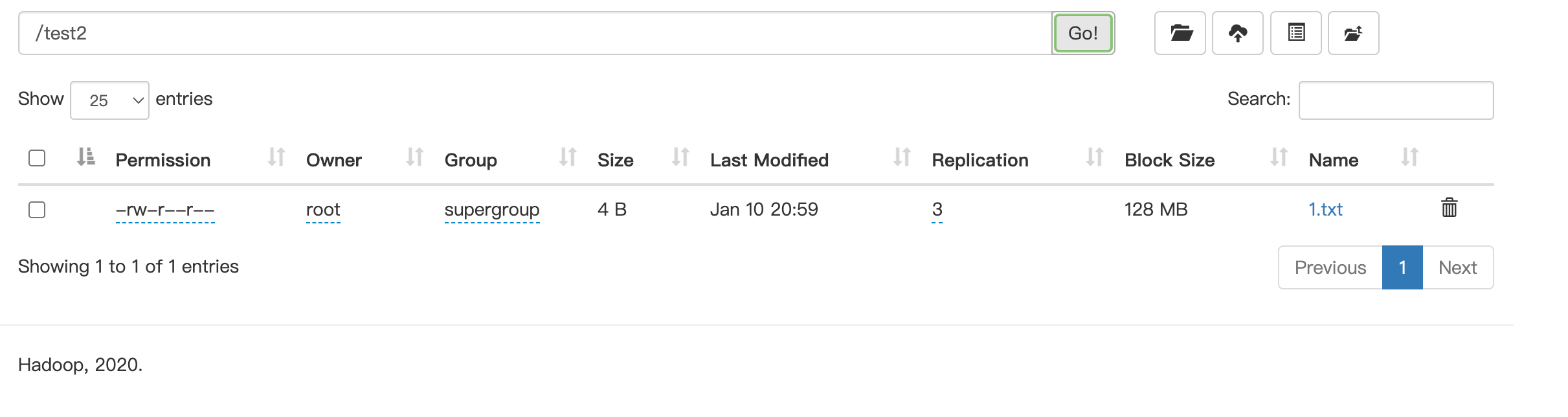
Task: Focus the Search input field
Action: [1396, 100]
